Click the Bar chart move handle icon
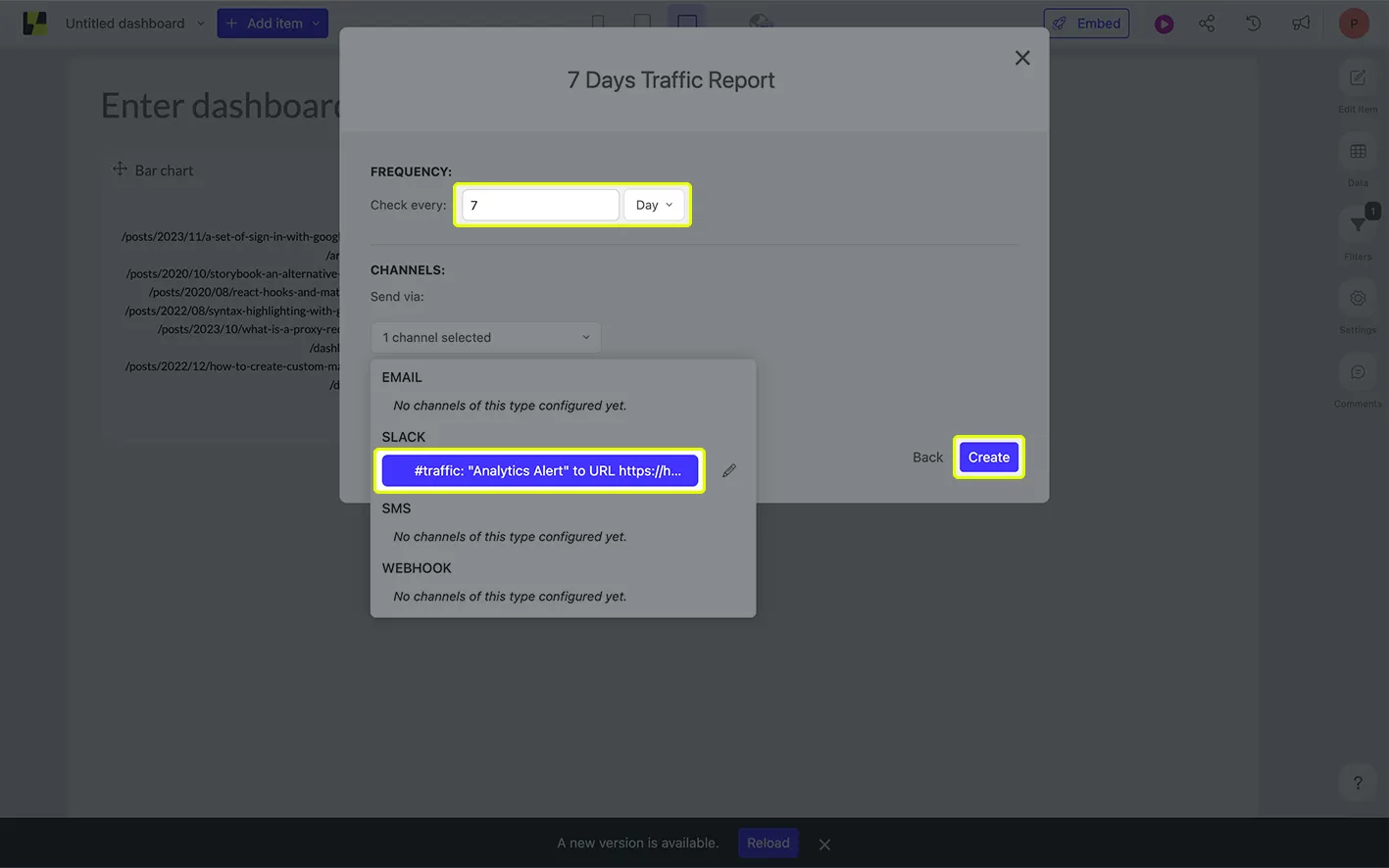Image resolution: width=1389 pixels, height=868 pixels. click(120, 169)
